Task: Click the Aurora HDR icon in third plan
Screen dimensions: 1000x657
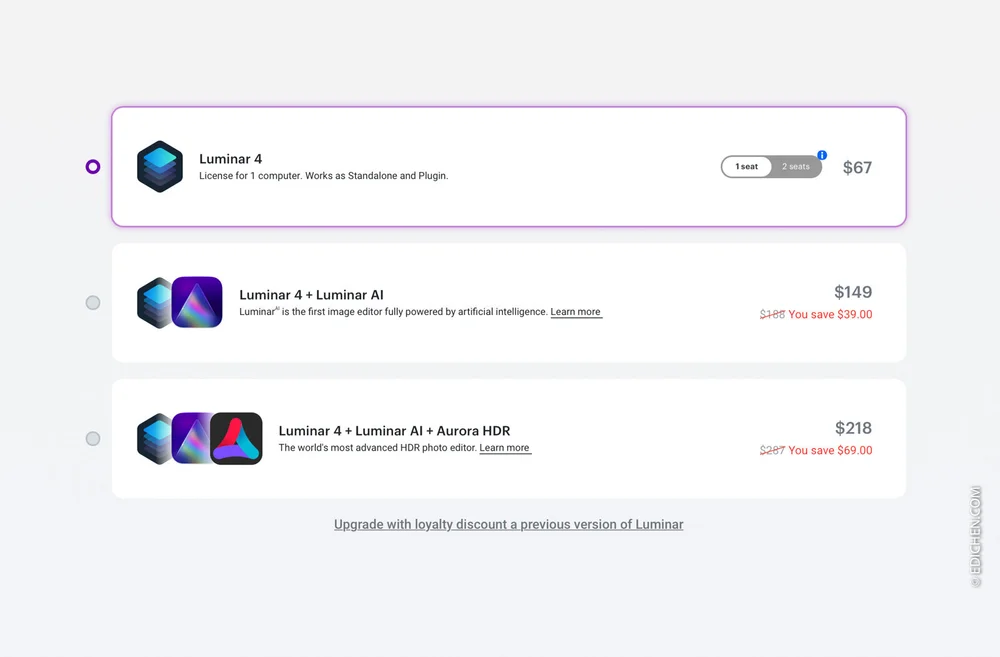Action: point(237,438)
